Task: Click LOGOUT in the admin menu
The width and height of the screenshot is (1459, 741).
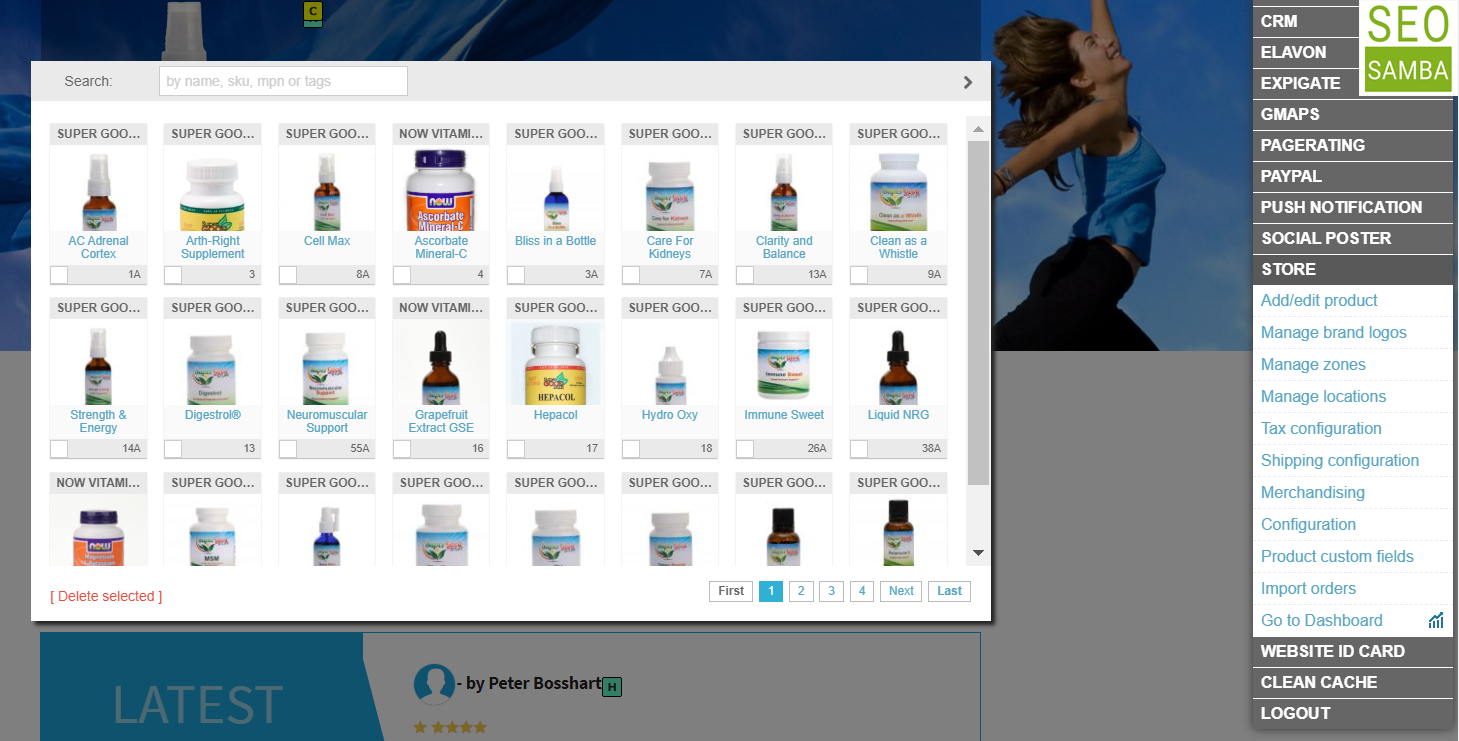Action: [1353, 713]
